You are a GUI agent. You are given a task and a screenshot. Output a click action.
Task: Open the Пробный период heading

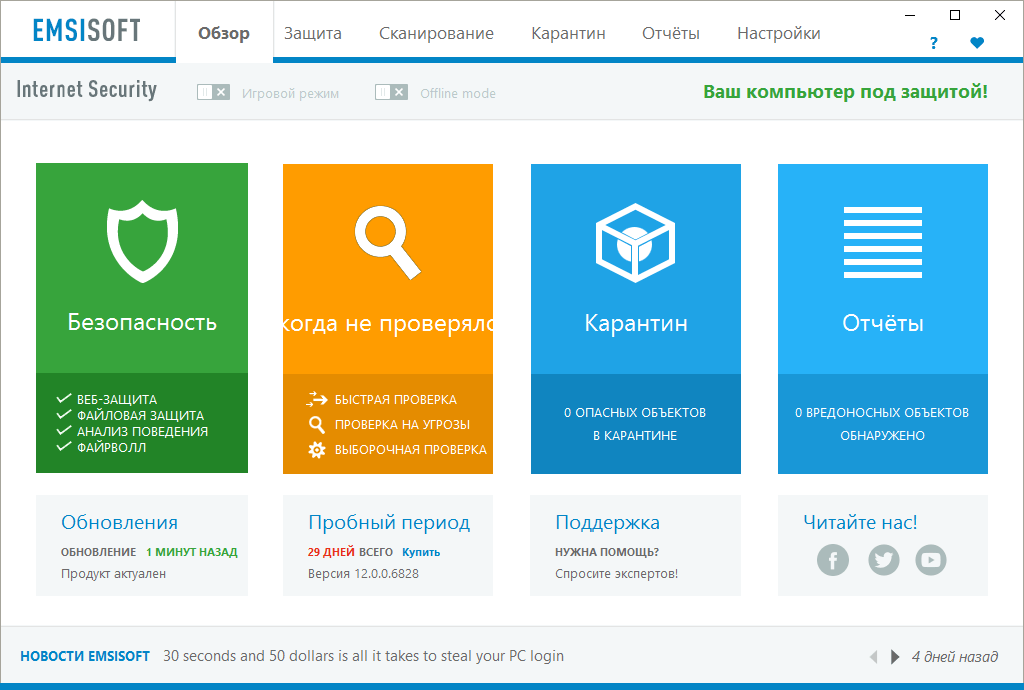click(x=389, y=522)
